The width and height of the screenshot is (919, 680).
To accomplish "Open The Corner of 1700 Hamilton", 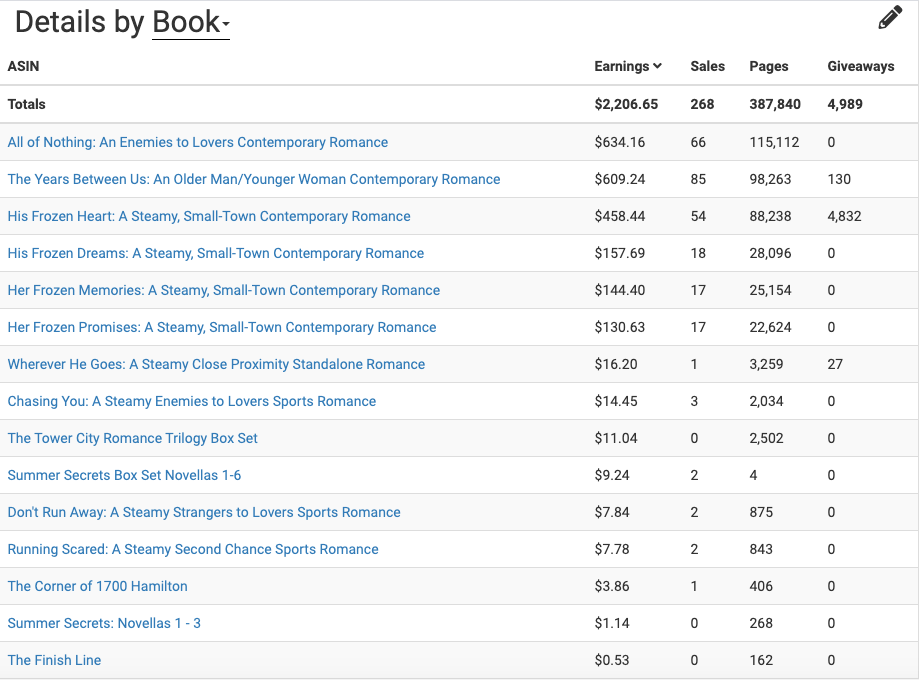I will 97,586.
